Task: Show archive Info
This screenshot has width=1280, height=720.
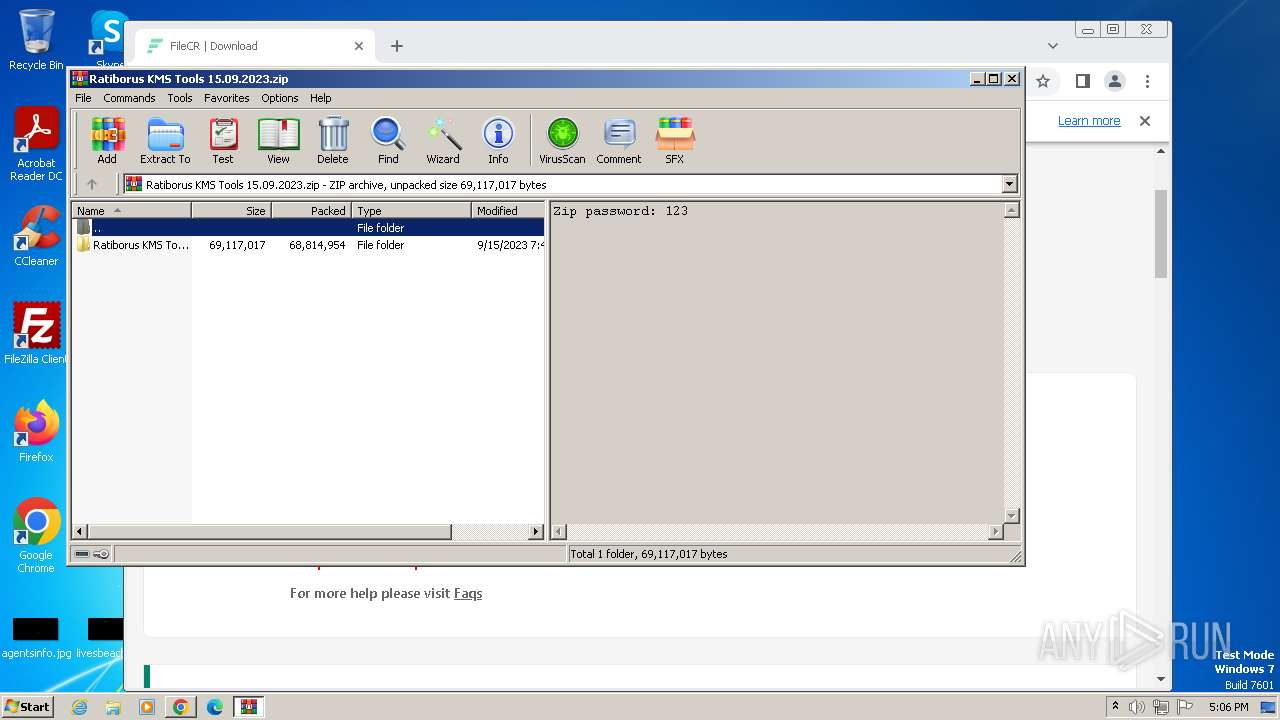Action: click(x=498, y=140)
